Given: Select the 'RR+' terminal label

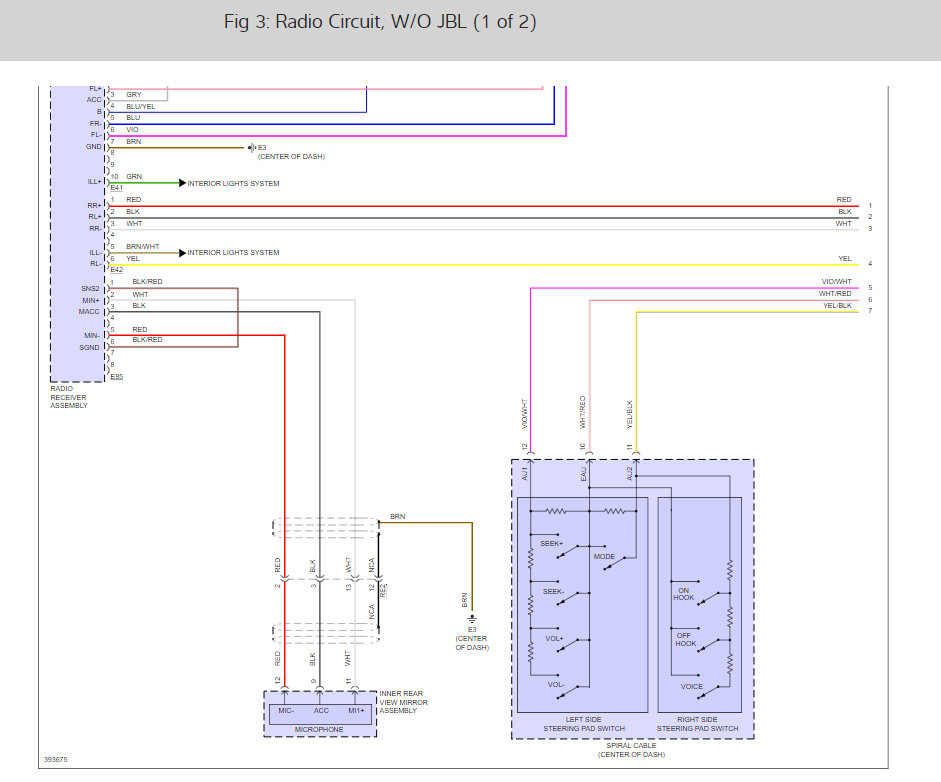Looking at the screenshot, I should 94,206.
